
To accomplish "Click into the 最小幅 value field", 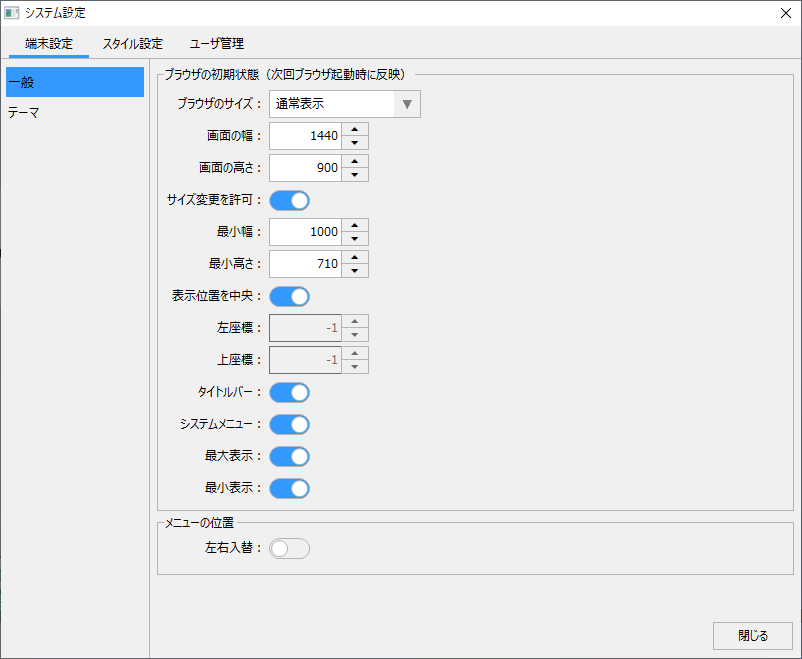I will click(305, 232).
